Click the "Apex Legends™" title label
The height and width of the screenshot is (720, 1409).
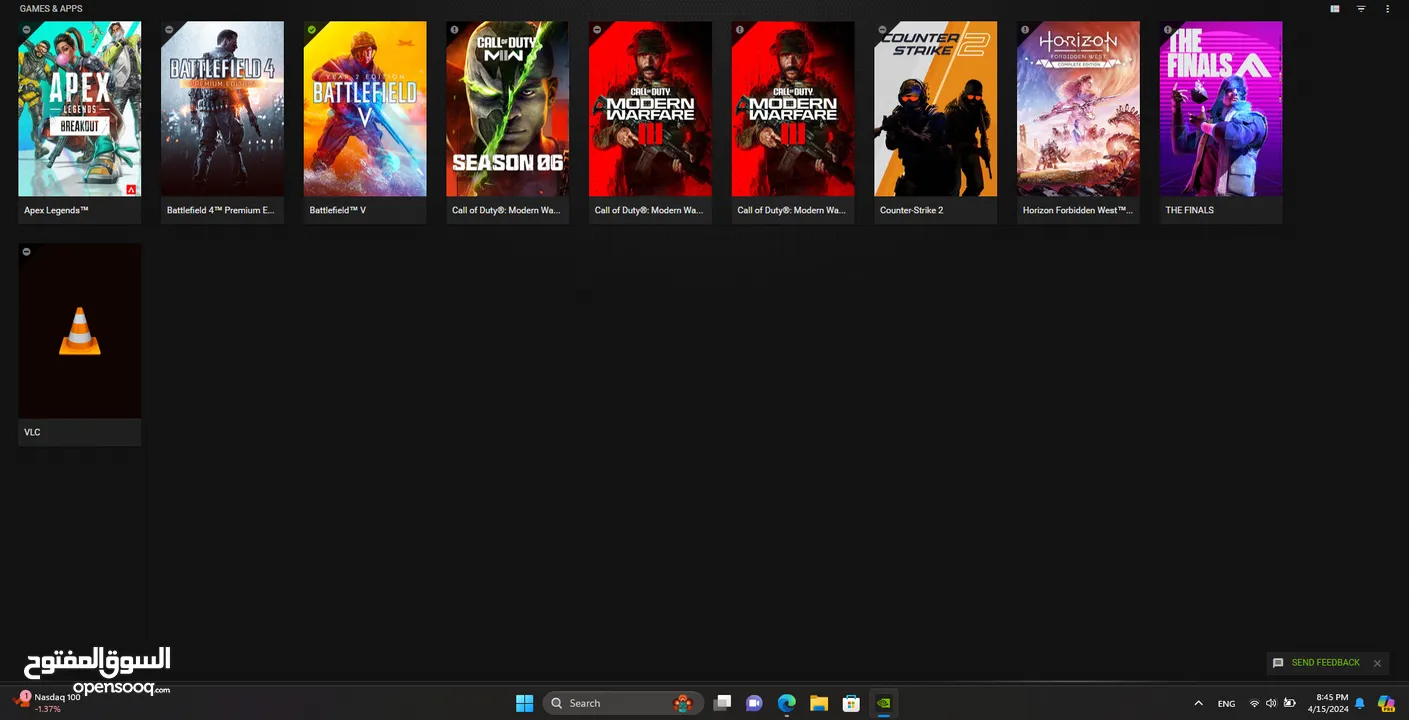tap(56, 210)
